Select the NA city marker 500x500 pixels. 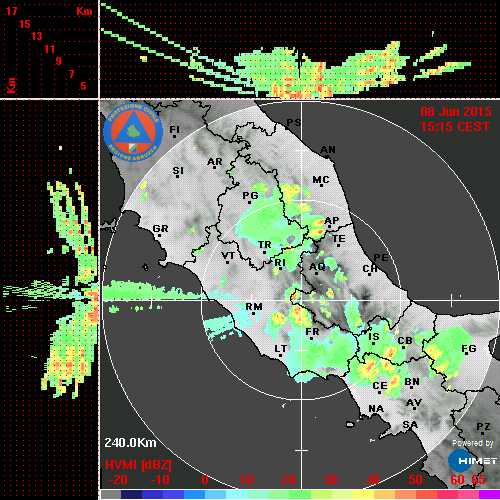(375, 415)
